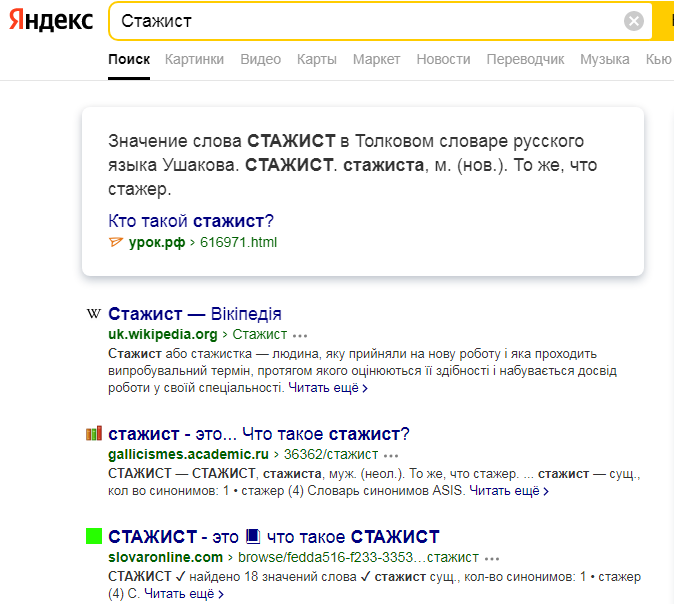
Task: Click the yellow search button beside the search field
Action: pos(663,21)
